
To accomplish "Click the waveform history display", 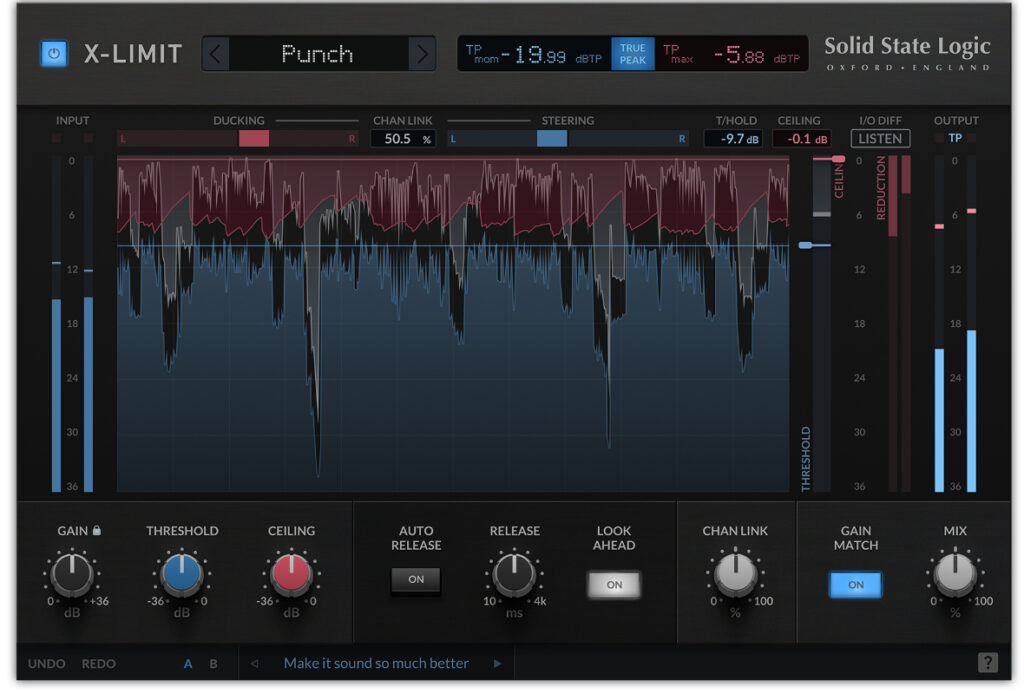I will click(453, 324).
